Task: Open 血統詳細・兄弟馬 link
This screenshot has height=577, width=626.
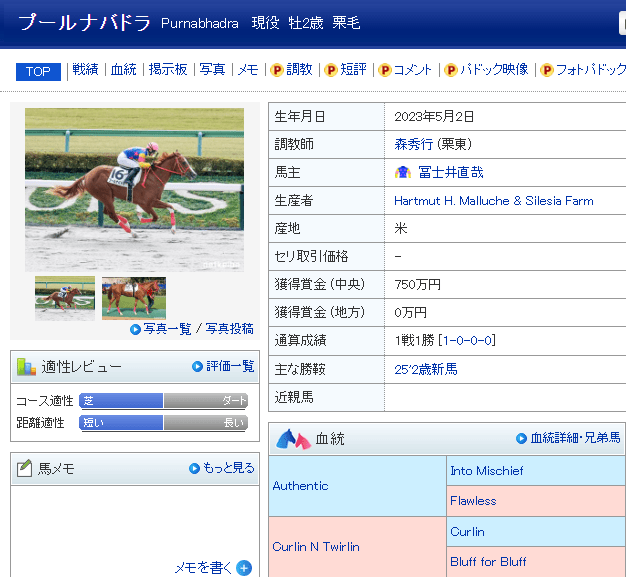Action: pos(575,438)
